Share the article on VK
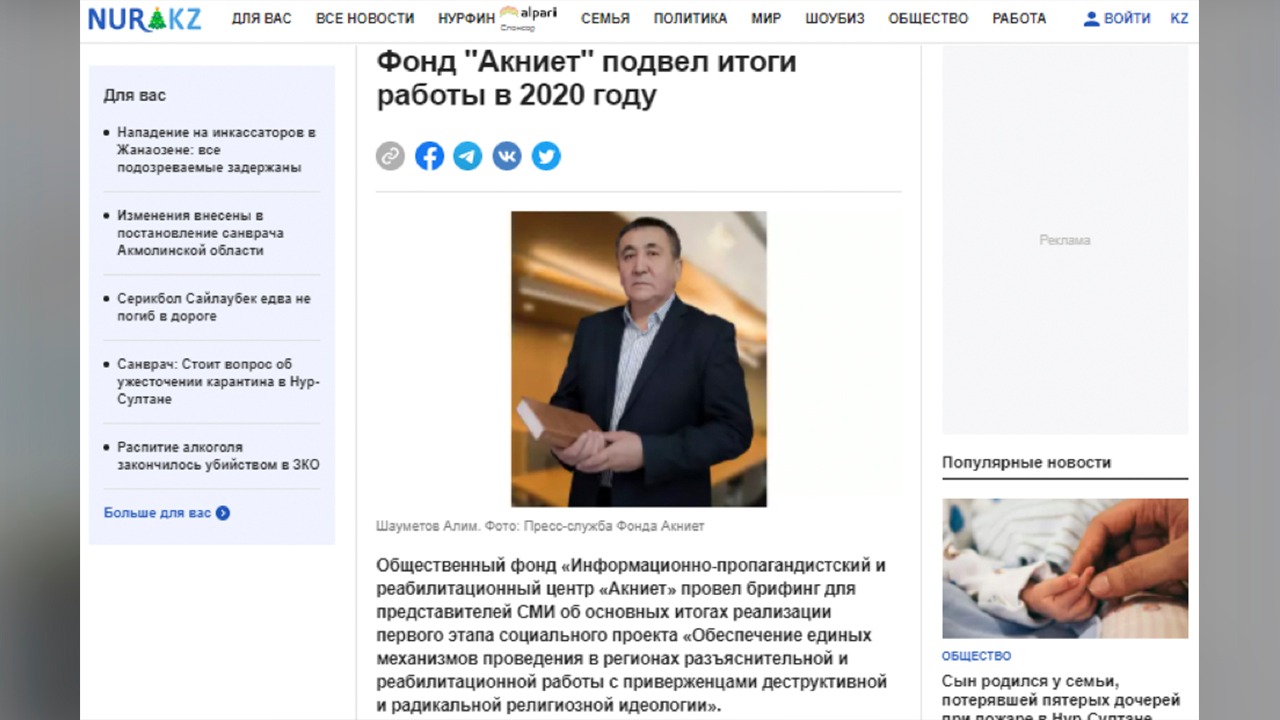The height and width of the screenshot is (720, 1280). (507, 156)
